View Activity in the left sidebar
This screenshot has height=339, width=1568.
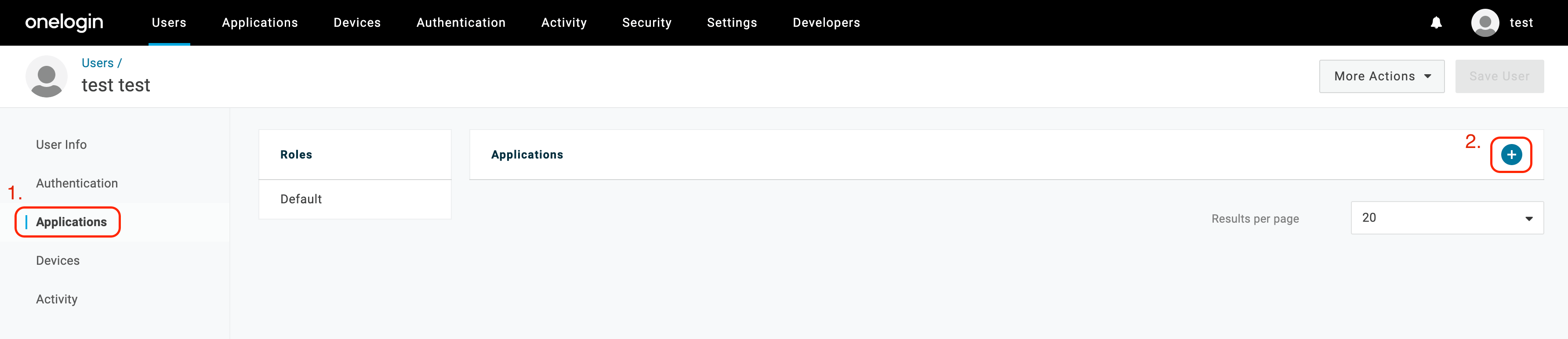[x=57, y=299]
